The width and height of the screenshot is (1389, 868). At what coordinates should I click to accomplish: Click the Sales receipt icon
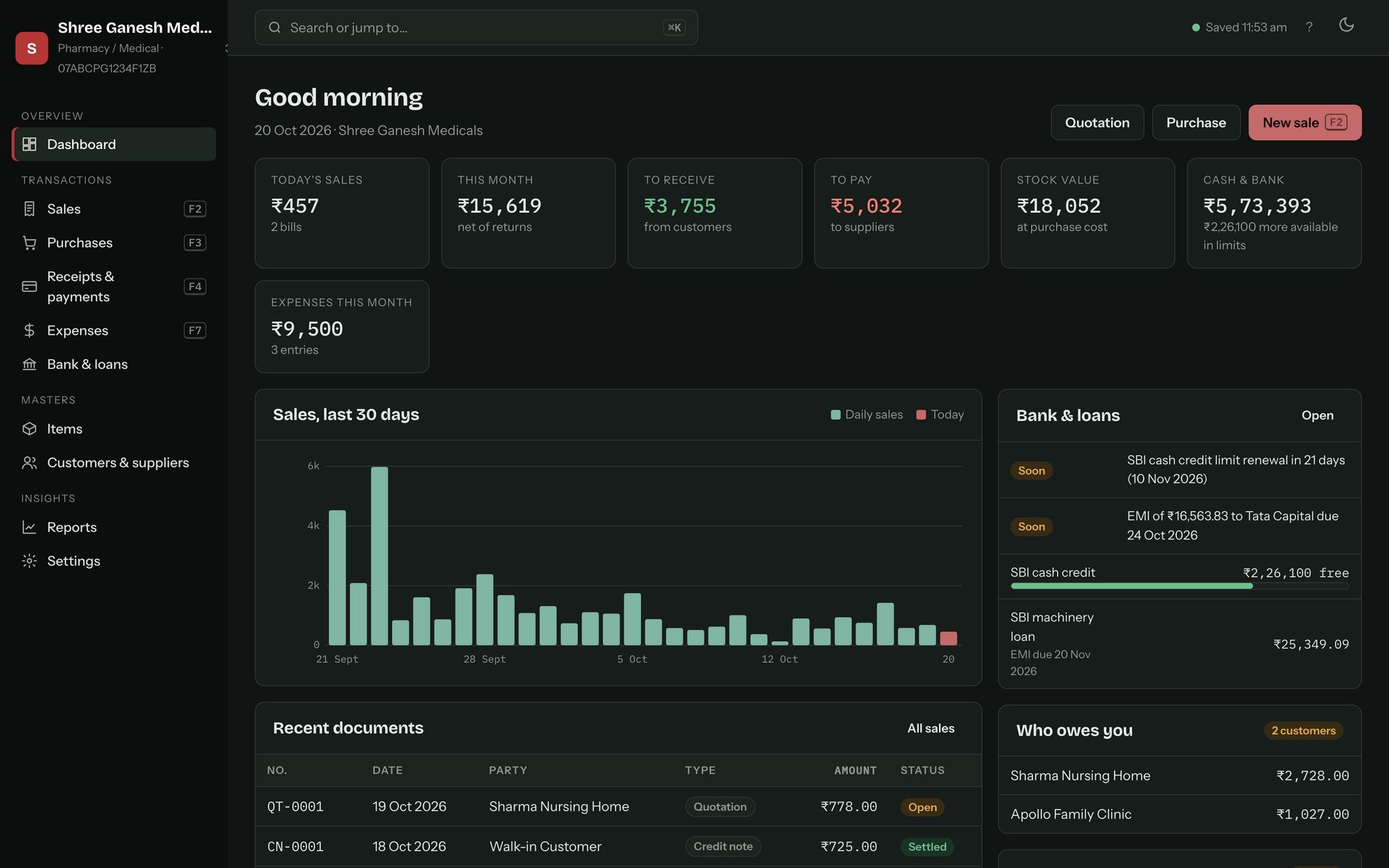click(29, 209)
